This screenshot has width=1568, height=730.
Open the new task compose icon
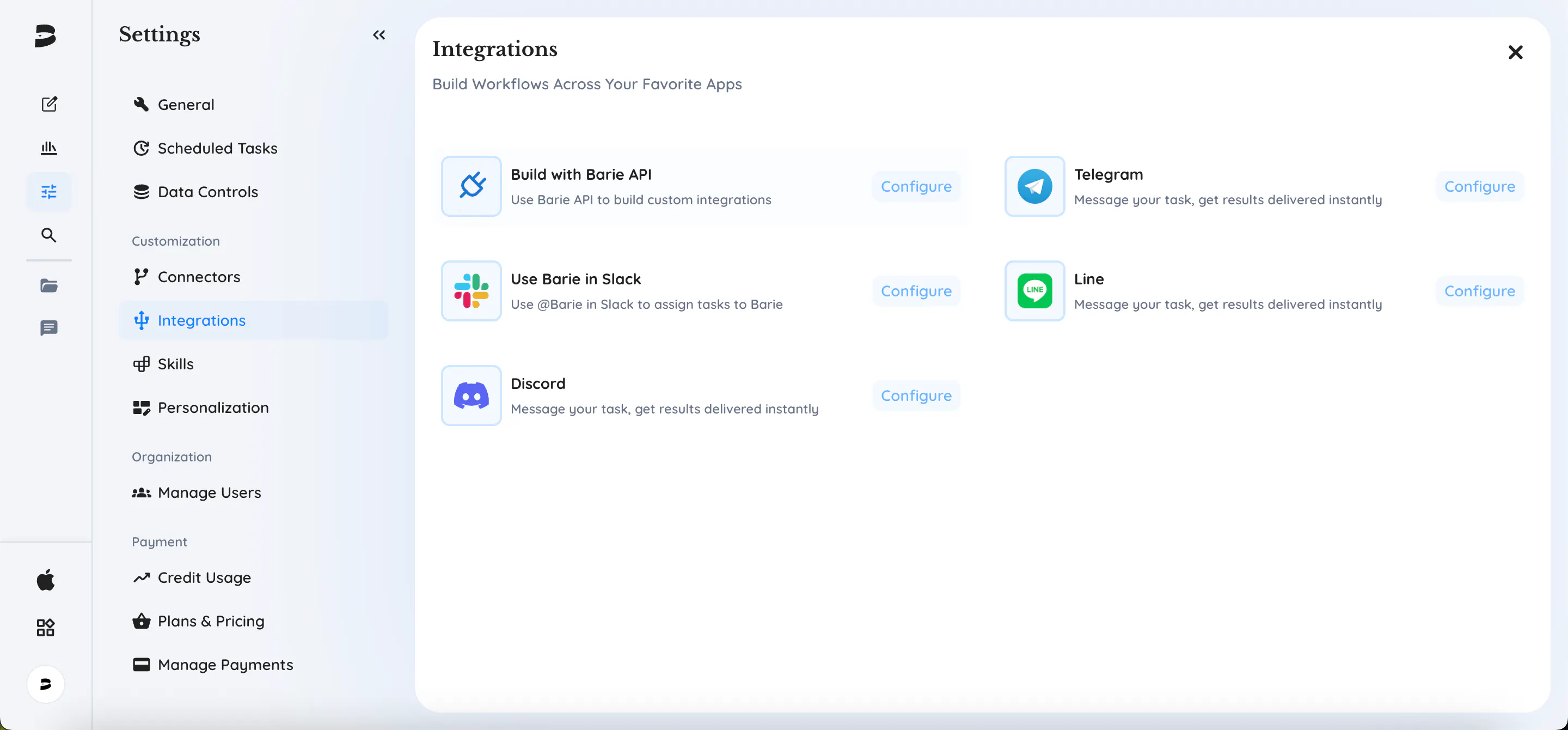48,104
